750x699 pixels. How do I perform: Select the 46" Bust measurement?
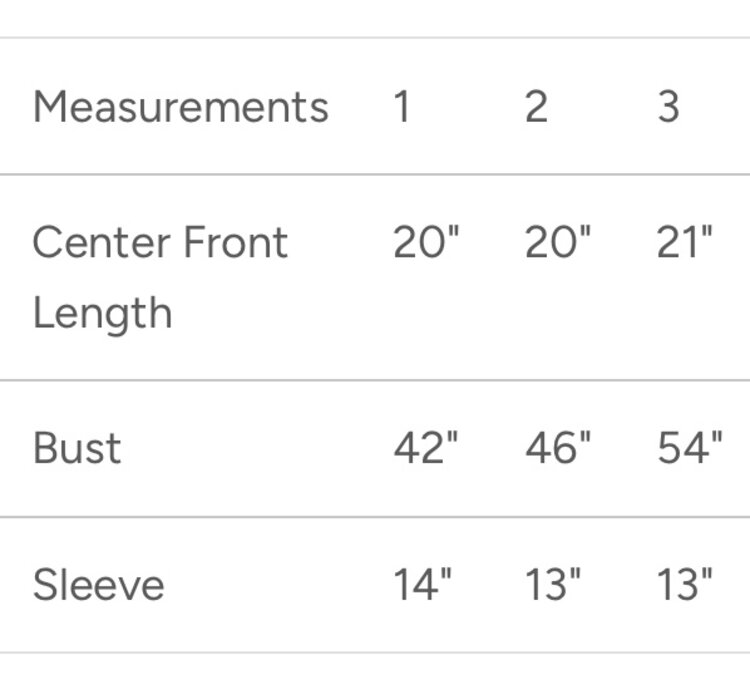(558, 449)
